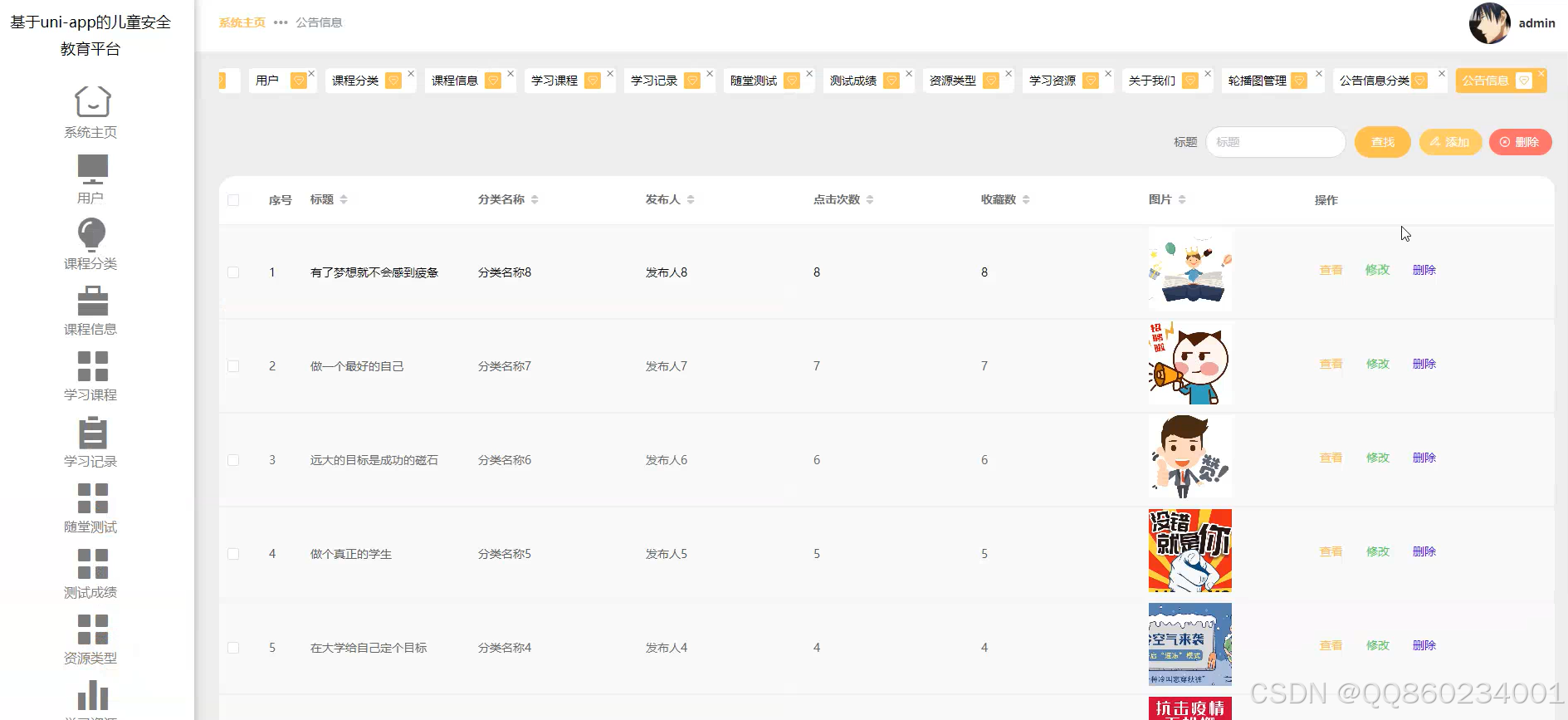This screenshot has width=1568, height=720.
Task: Check the row 4 checkbox for 做个真正的学生
Action: click(x=233, y=554)
